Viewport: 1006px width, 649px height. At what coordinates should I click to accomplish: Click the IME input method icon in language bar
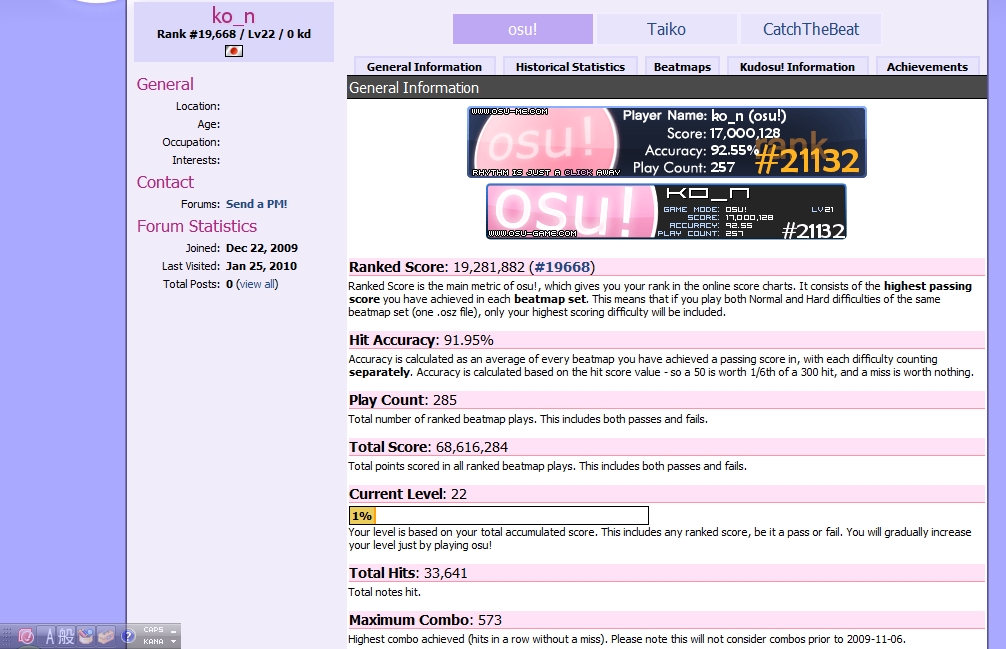[26, 636]
